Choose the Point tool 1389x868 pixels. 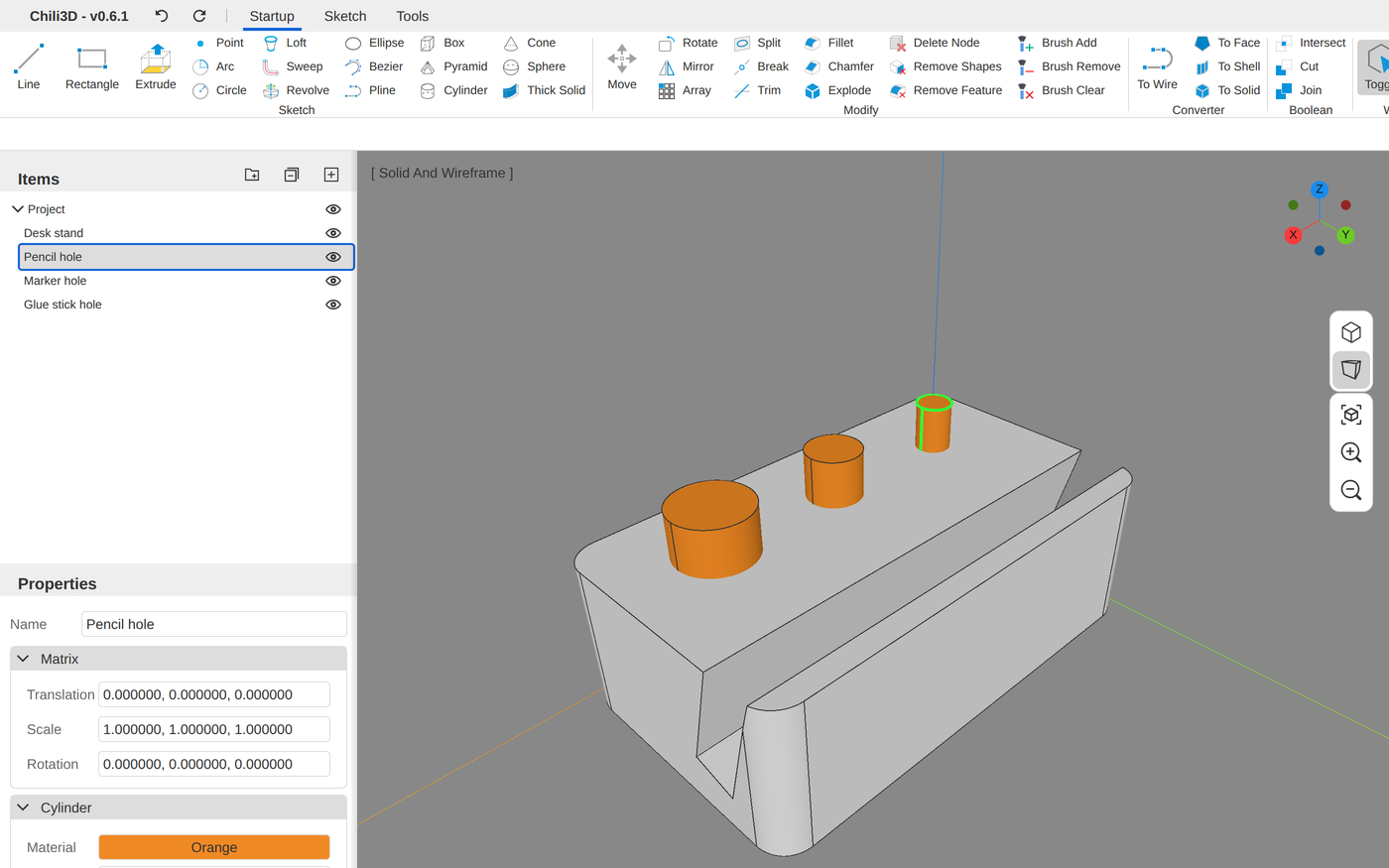[218, 43]
